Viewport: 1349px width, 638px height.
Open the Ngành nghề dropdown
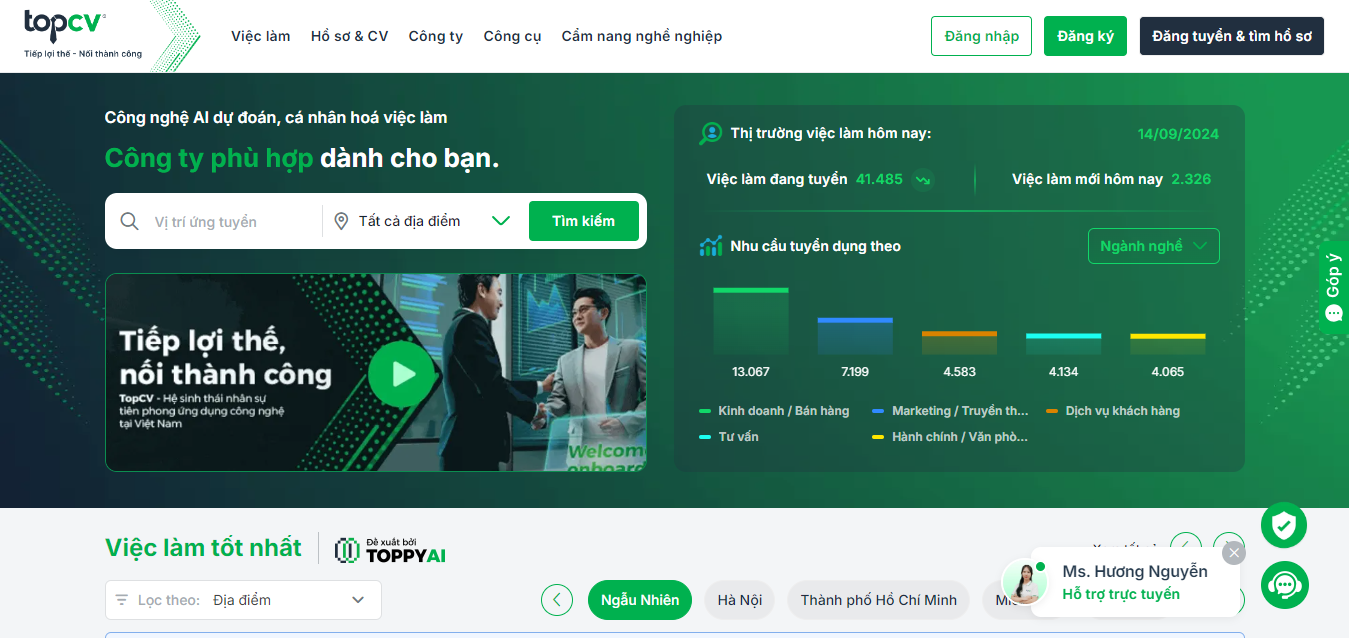(1153, 246)
